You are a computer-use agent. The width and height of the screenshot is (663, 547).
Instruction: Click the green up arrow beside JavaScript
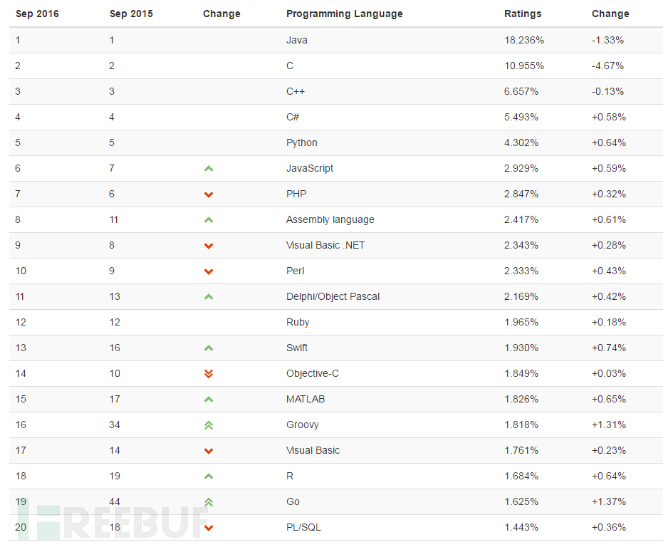pyautogui.click(x=208, y=169)
